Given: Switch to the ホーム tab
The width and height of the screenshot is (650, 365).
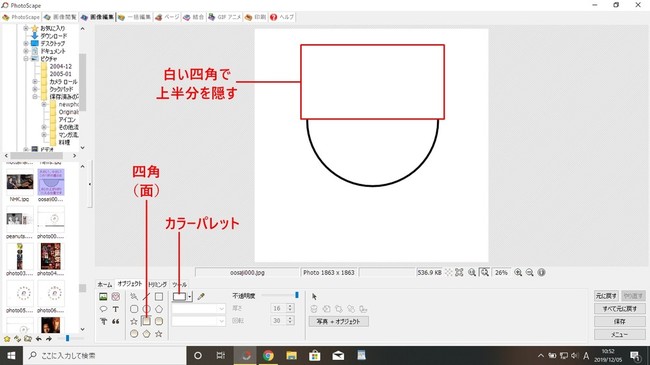Looking at the screenshot, I should [104, 285].
